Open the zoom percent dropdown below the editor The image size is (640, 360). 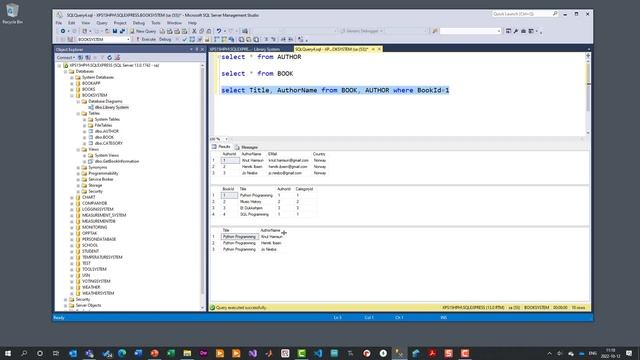[227, 139]
